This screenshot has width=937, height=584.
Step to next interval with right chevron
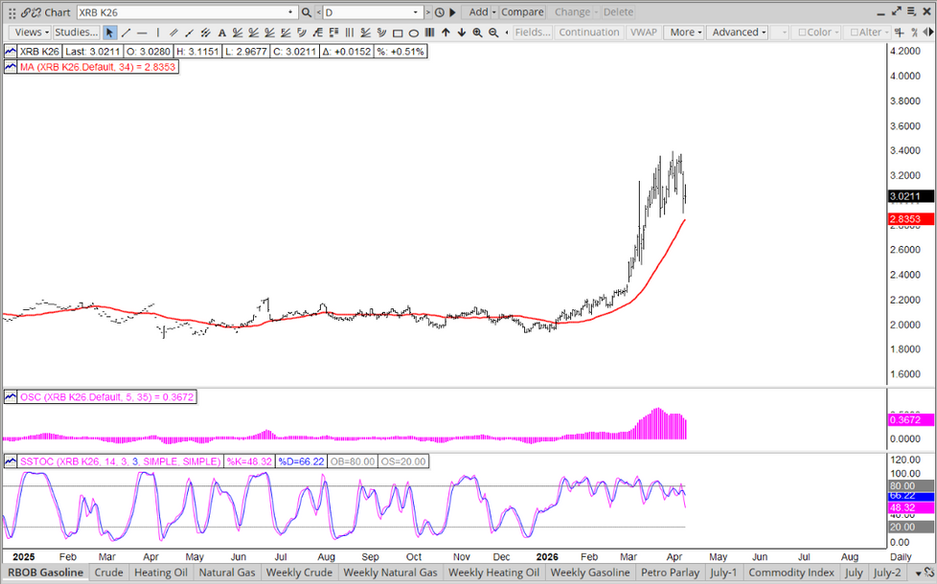click(428, 12)
